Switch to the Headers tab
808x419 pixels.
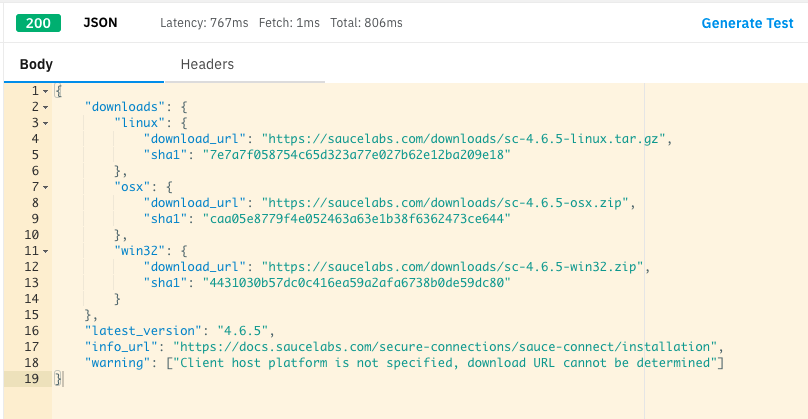click(x=207, y=64)
